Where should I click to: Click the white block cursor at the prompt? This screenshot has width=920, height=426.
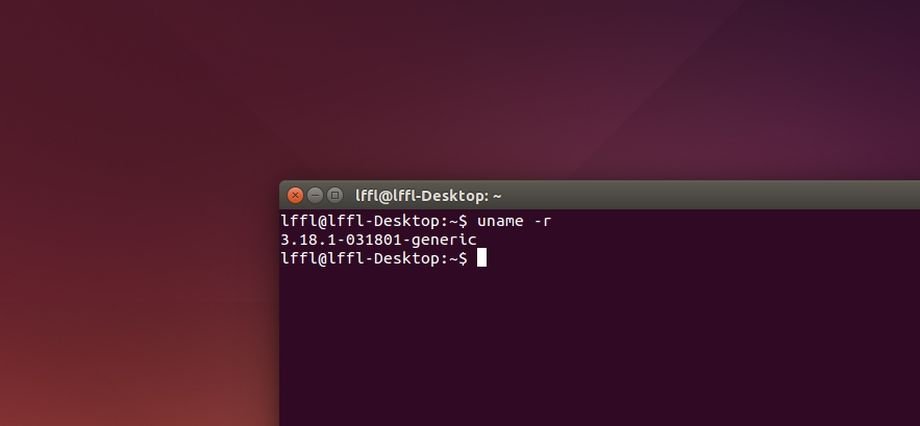tap(482, 258)
